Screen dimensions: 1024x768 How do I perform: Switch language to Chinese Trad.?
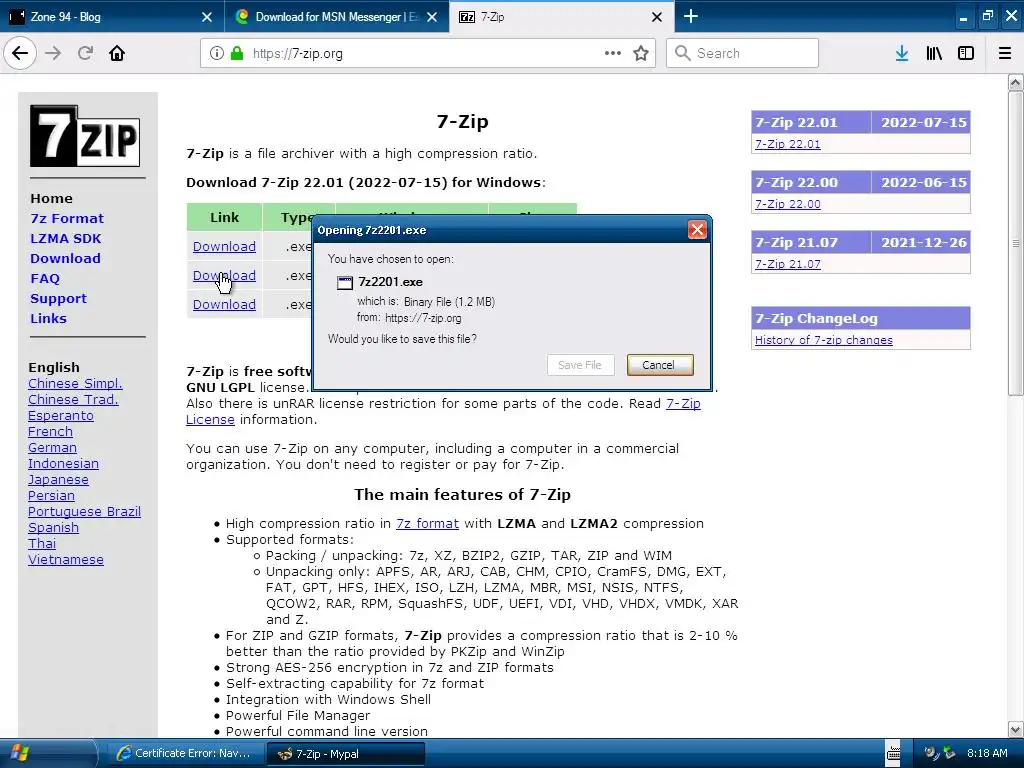click(x=73, y=399)
